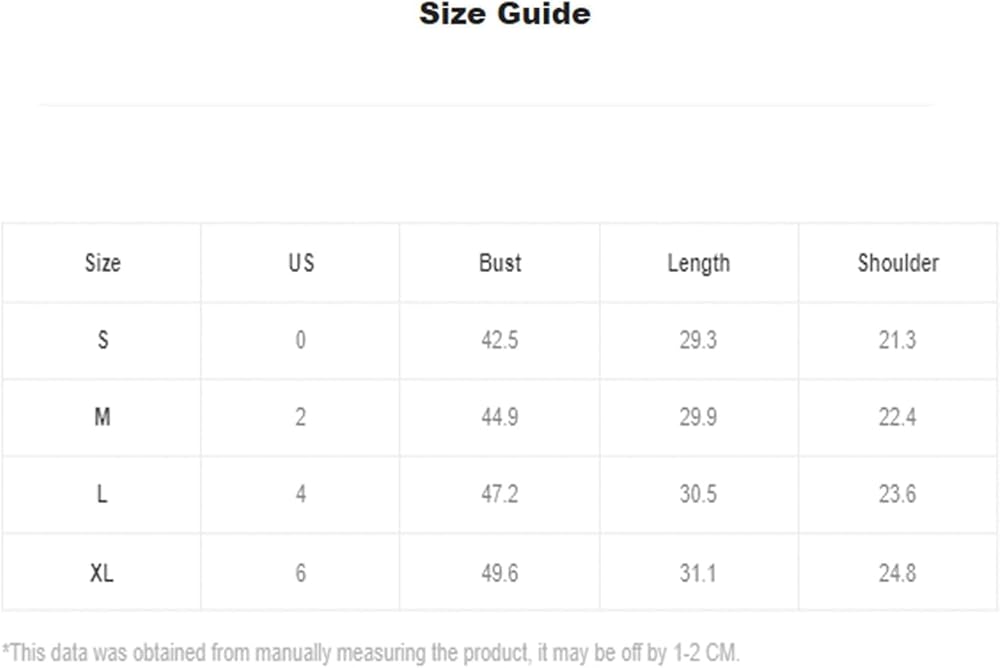Click the shoulder value 21.3
1000x668 pixels.
coord(897,340)
